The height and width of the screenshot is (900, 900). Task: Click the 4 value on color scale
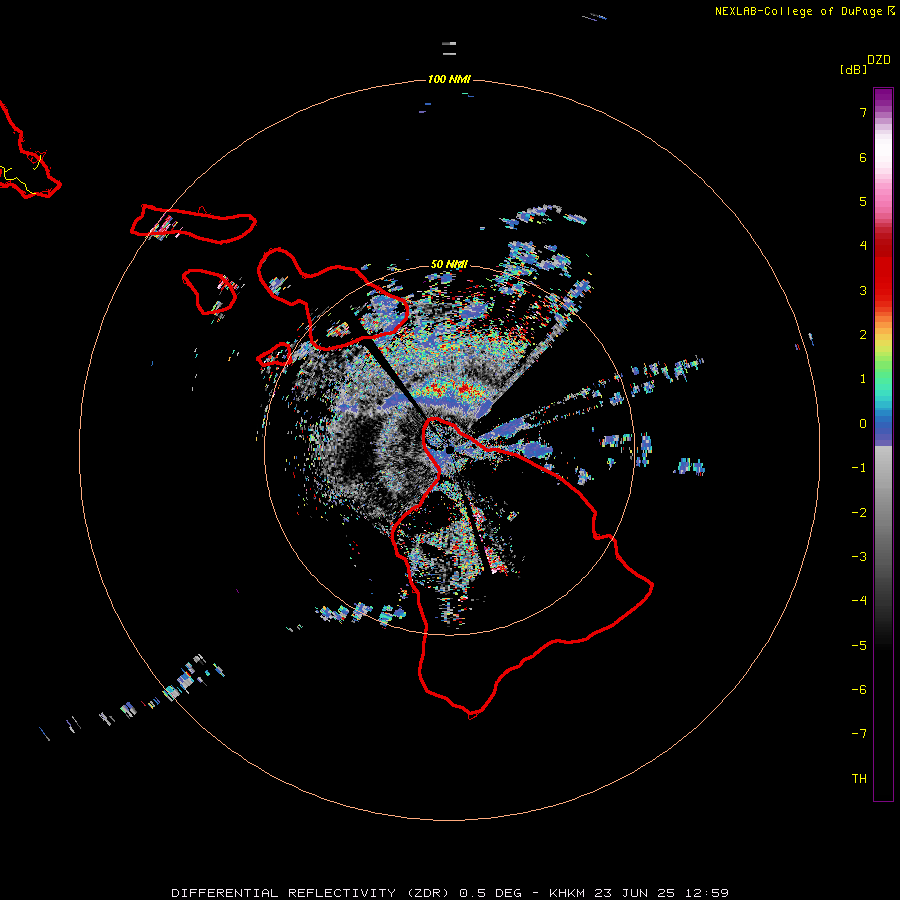(863, 246)
